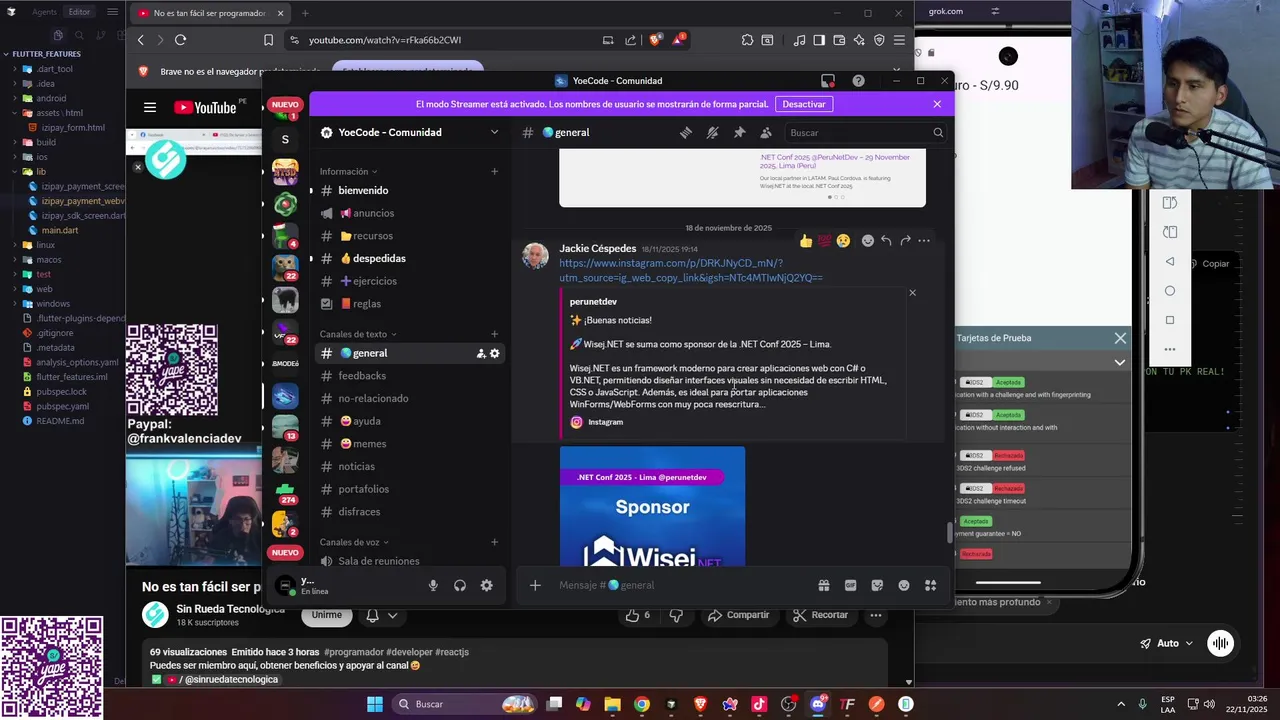Open the Windows Start menu
Image resolution: width=1280 pixels, height=720 pixels.
click(375, 704)
